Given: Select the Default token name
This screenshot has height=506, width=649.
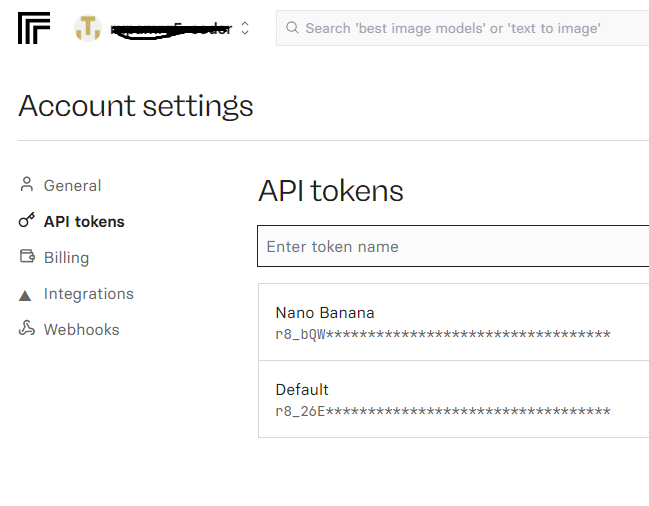Looking at the screenshot, I should [x=302, y=389].
